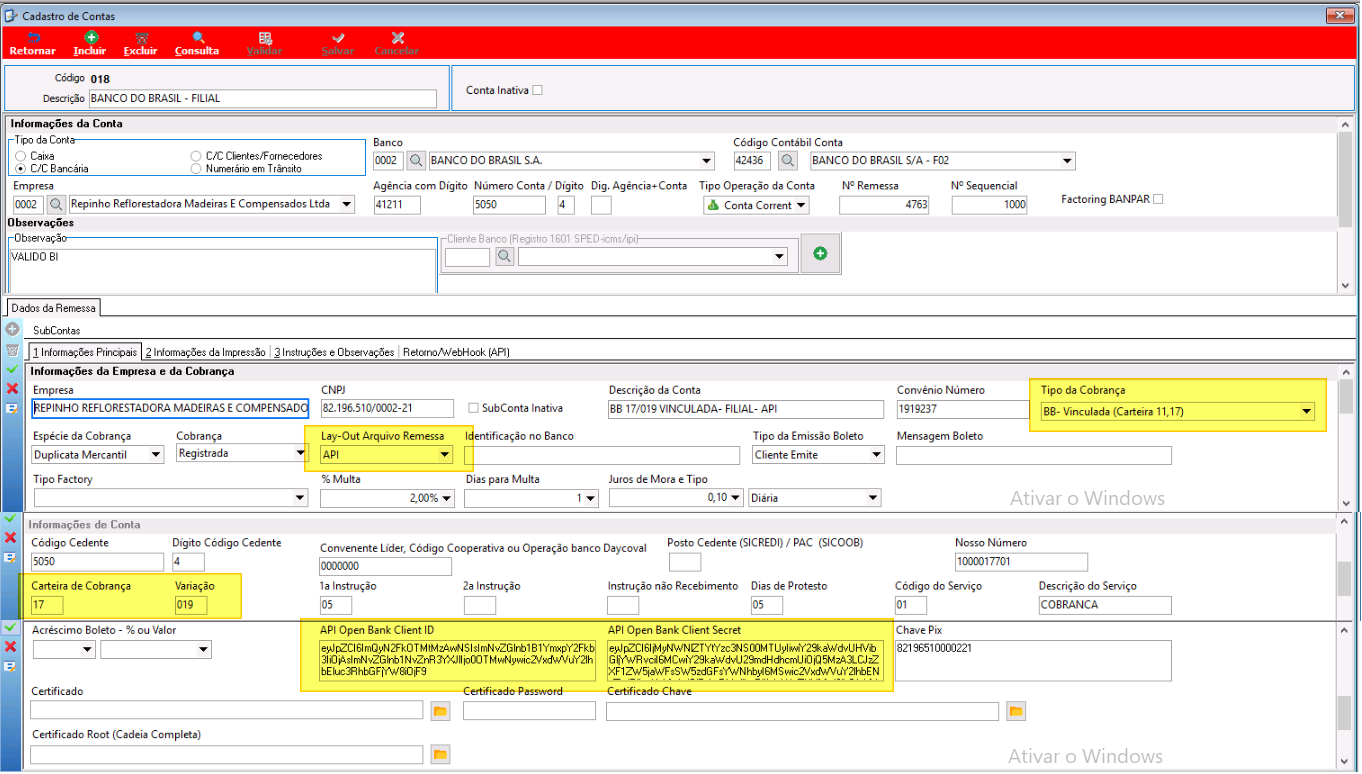Open the Lay-Out Arquivo Remessa dropdown
The height and width of the screenshot is (774, 1362).
coord(445,455)
